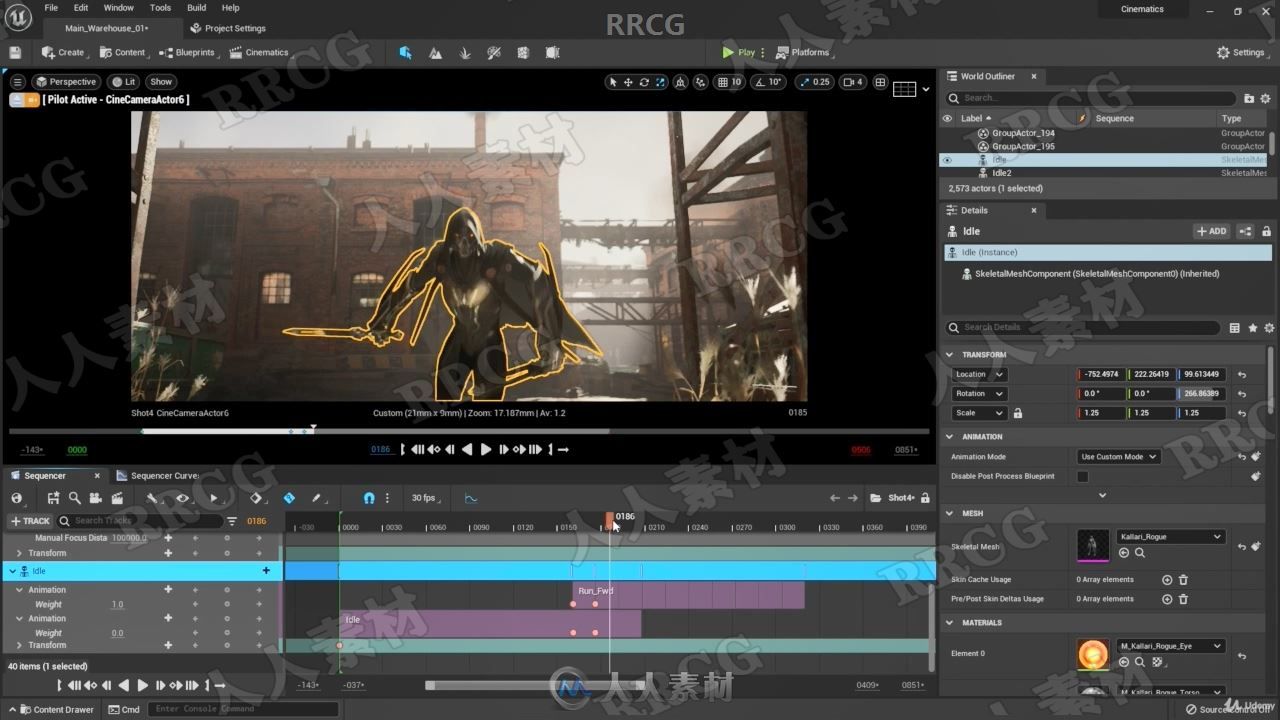The image size is (1280, 720).
Task: Collapse the Transform section in Details
Action: pyautogui.click(x=950, y=355)
